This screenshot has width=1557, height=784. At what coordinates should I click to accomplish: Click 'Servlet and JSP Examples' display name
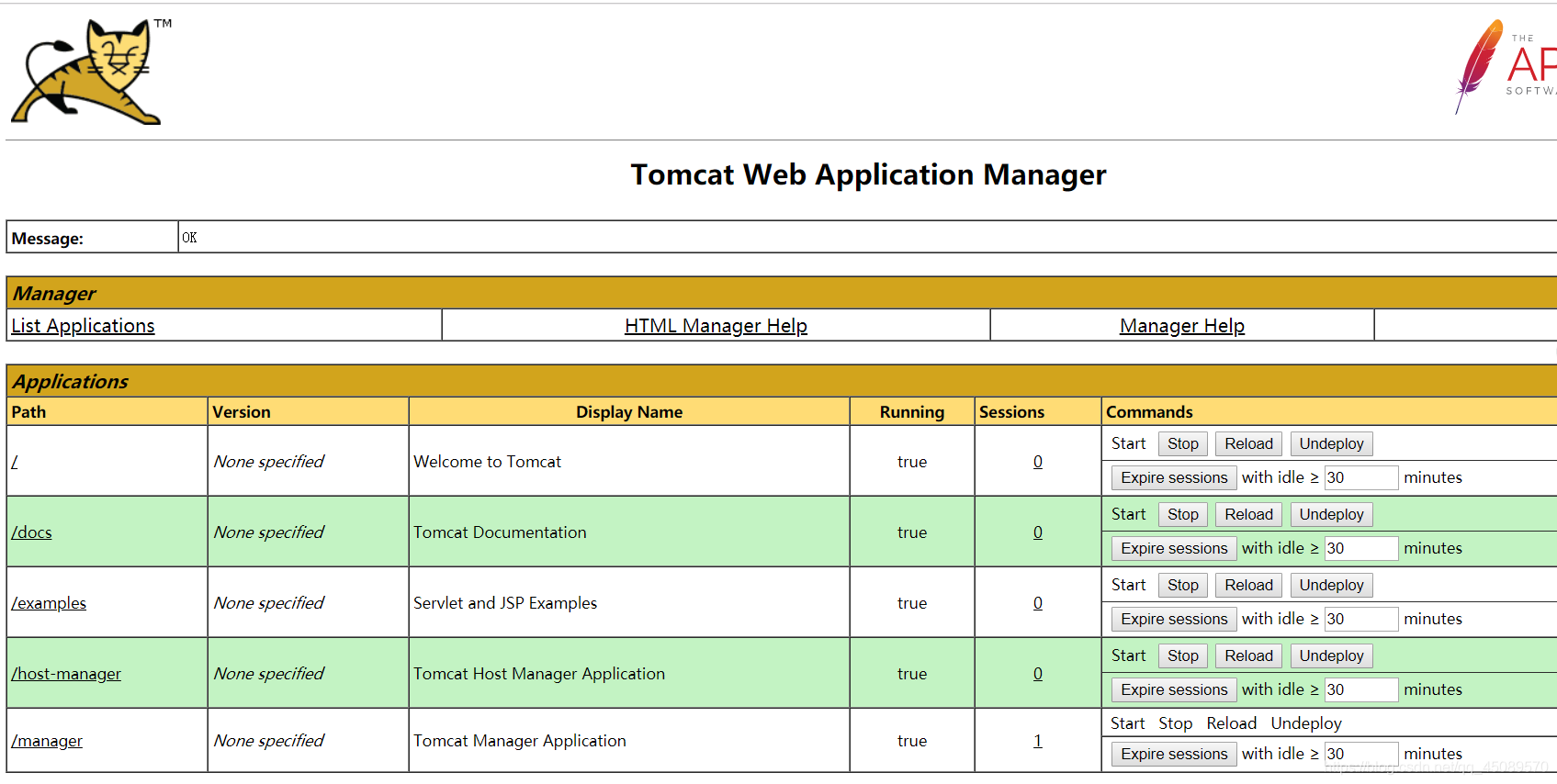(x=505, y=603)
